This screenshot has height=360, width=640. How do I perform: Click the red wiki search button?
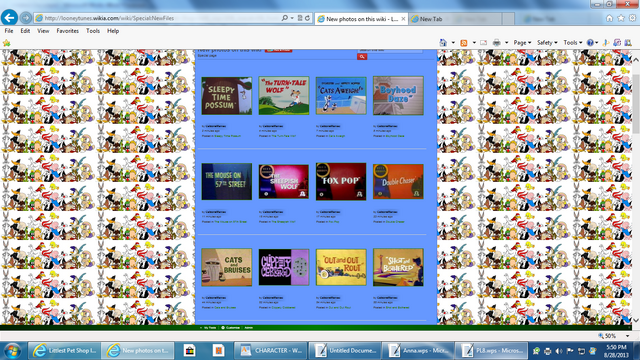[x=362, y=57]
